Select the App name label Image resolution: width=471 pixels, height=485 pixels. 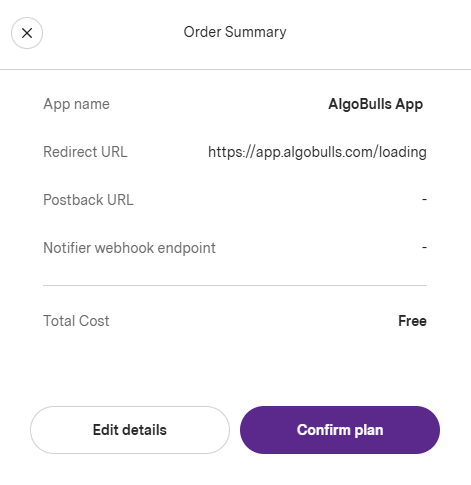pos(76,104)
